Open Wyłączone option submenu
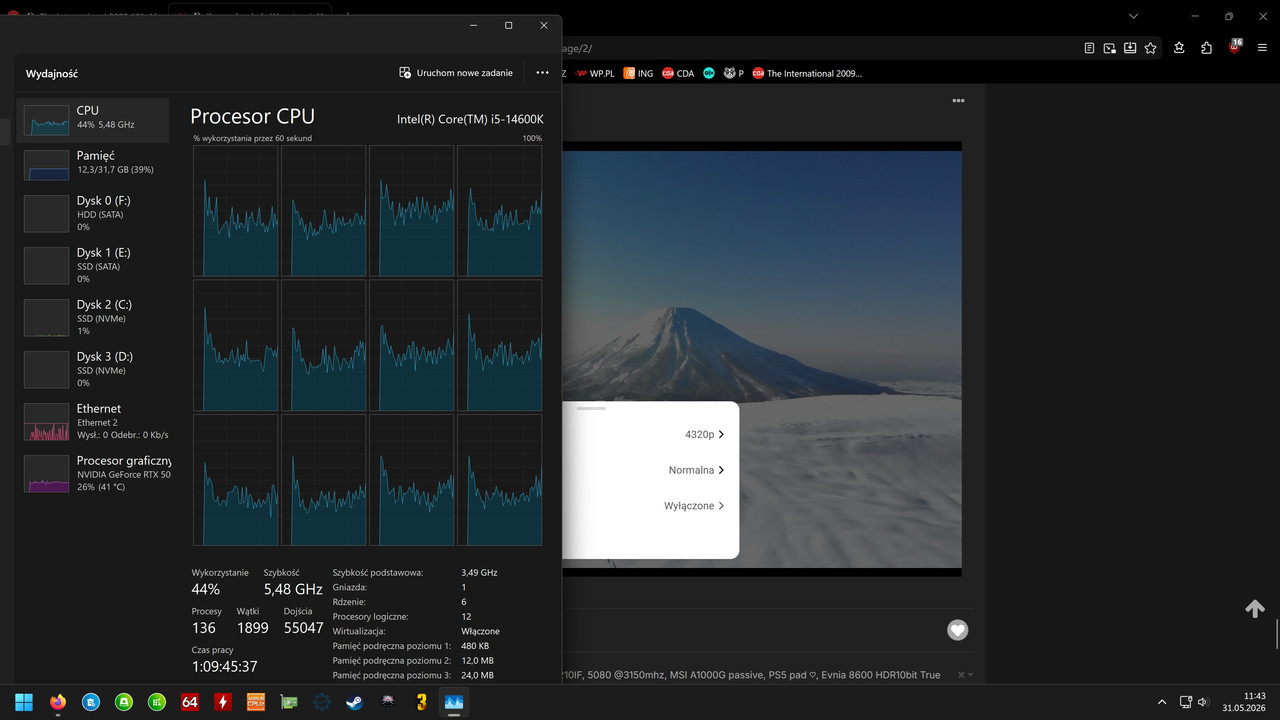The image size is (1280, 720). coord(694,506)
